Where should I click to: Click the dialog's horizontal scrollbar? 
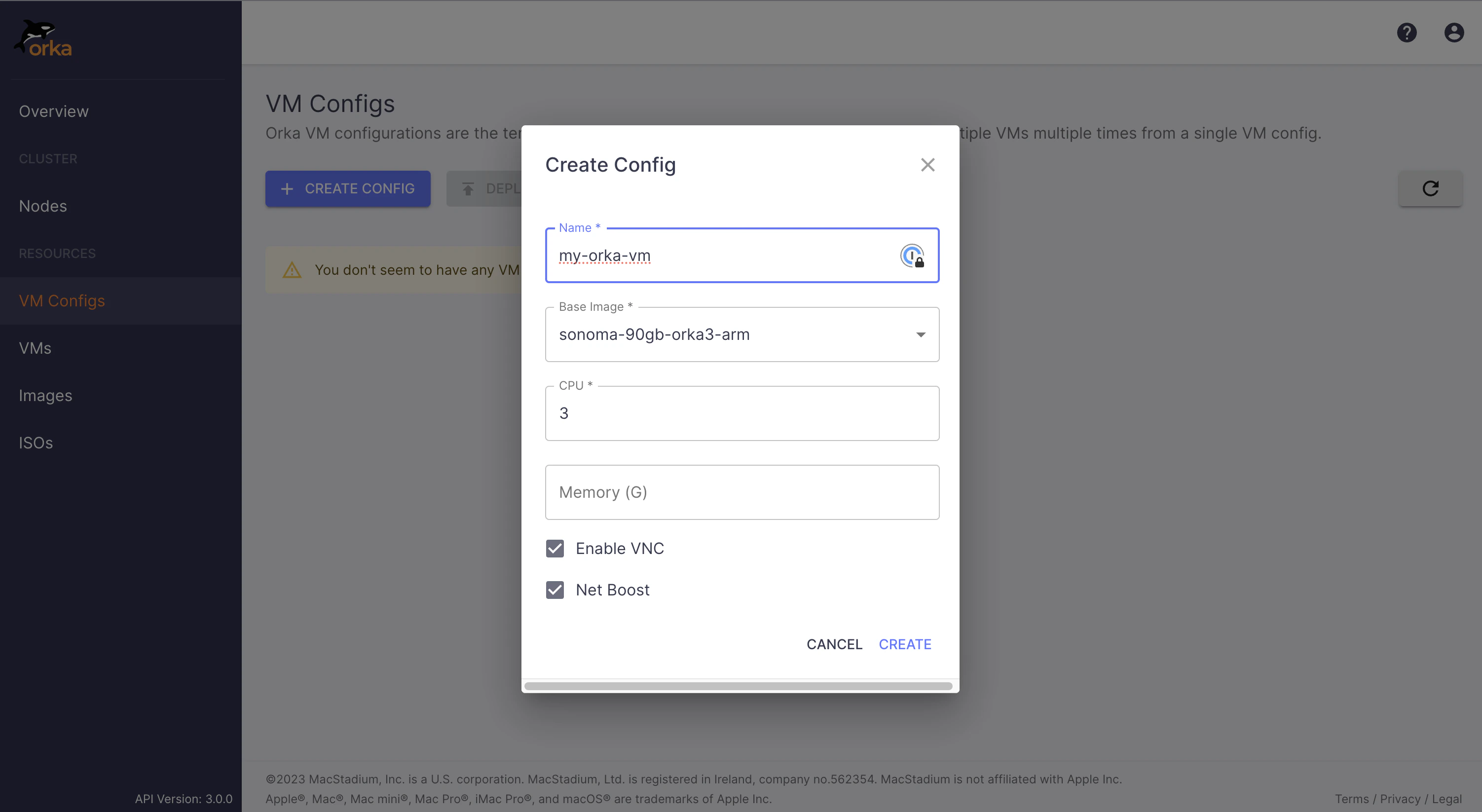738,685
